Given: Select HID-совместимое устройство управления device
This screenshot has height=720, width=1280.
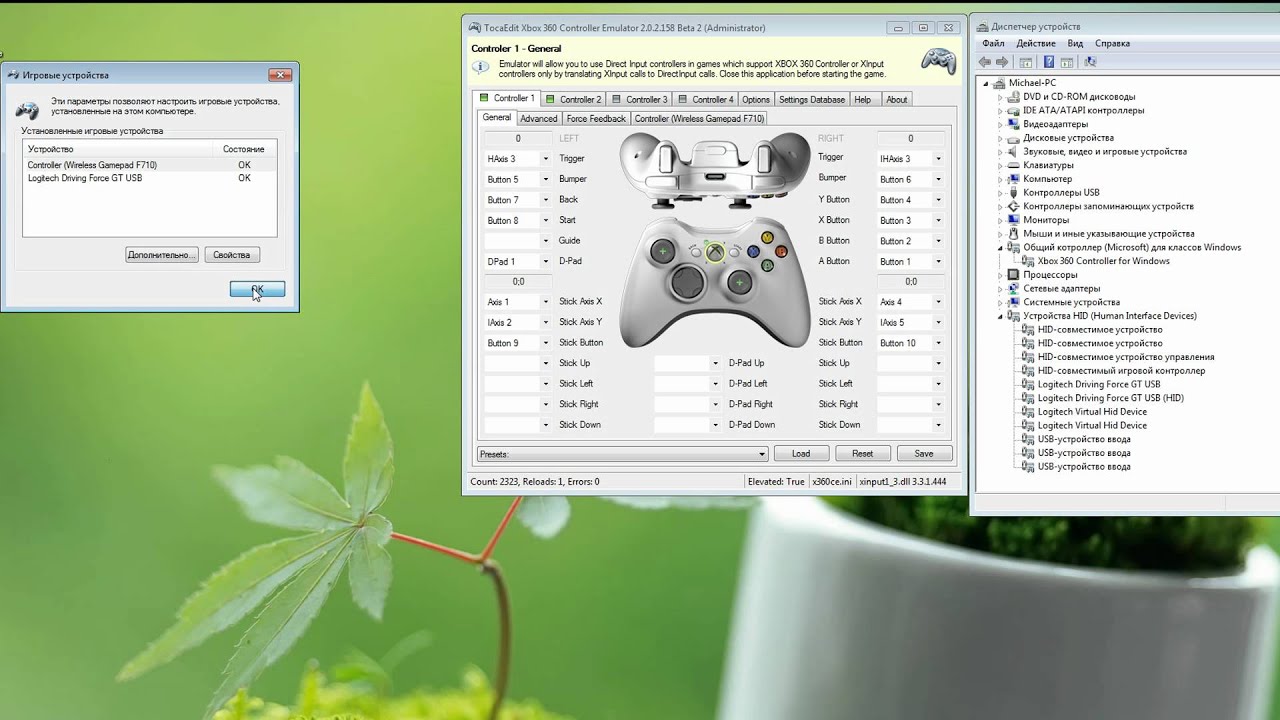Looking at the screenshot, I should (x=1126, y=357).
